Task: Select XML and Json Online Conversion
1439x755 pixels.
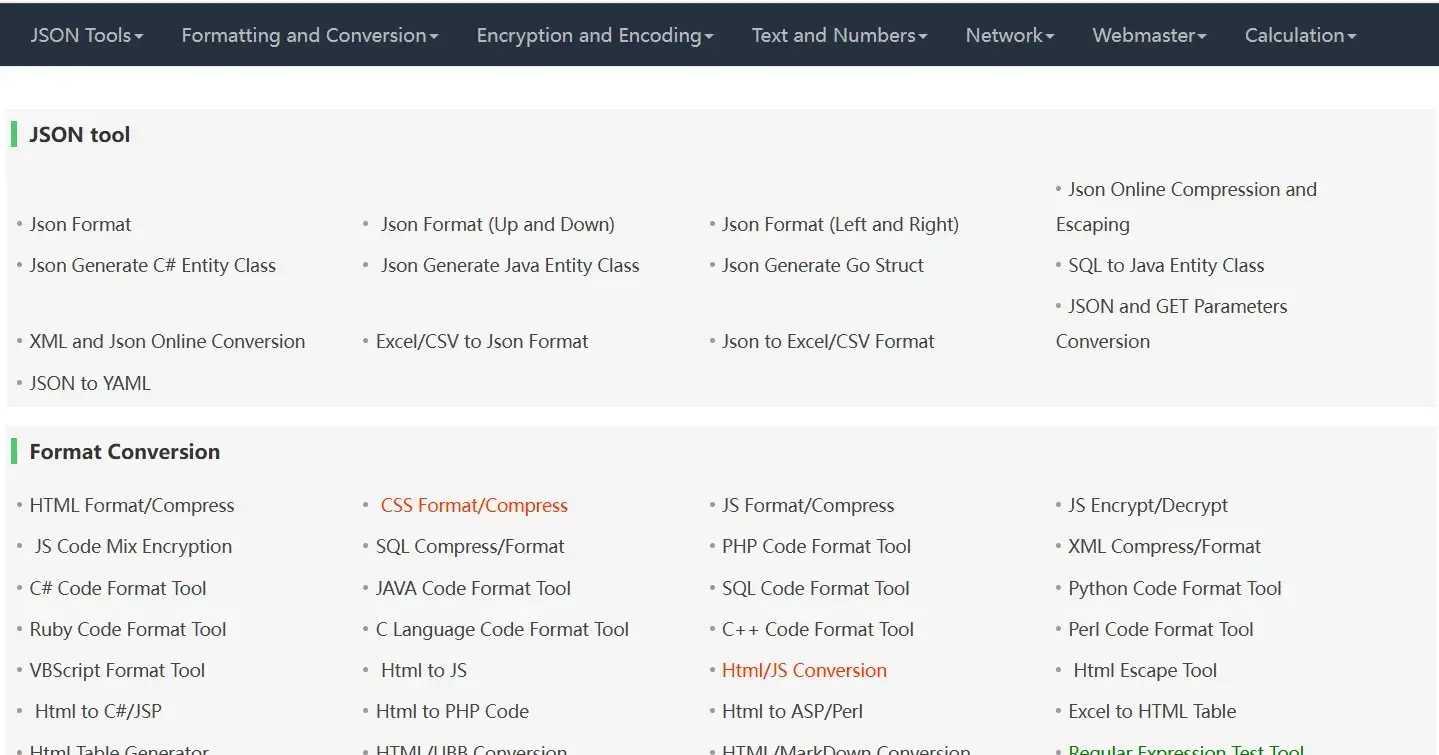Action: [166, 341]
